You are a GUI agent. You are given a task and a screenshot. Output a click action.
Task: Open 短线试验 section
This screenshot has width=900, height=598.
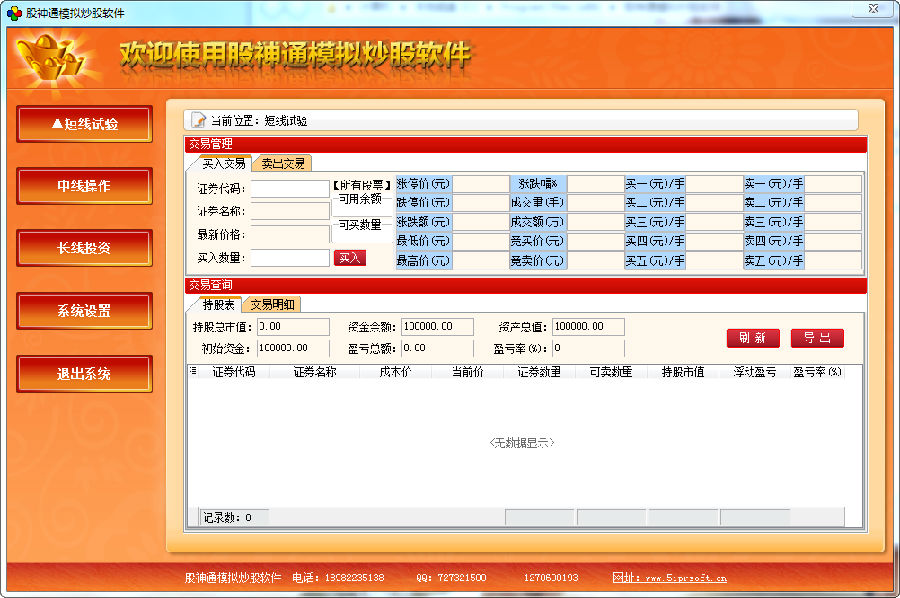[84, 123]
